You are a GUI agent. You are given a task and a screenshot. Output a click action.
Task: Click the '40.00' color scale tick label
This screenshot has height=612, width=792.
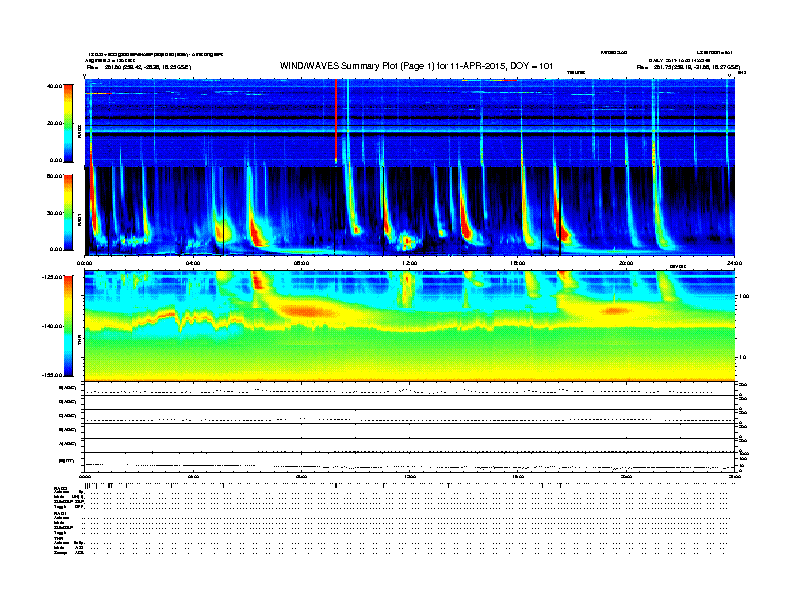[54, 86]
